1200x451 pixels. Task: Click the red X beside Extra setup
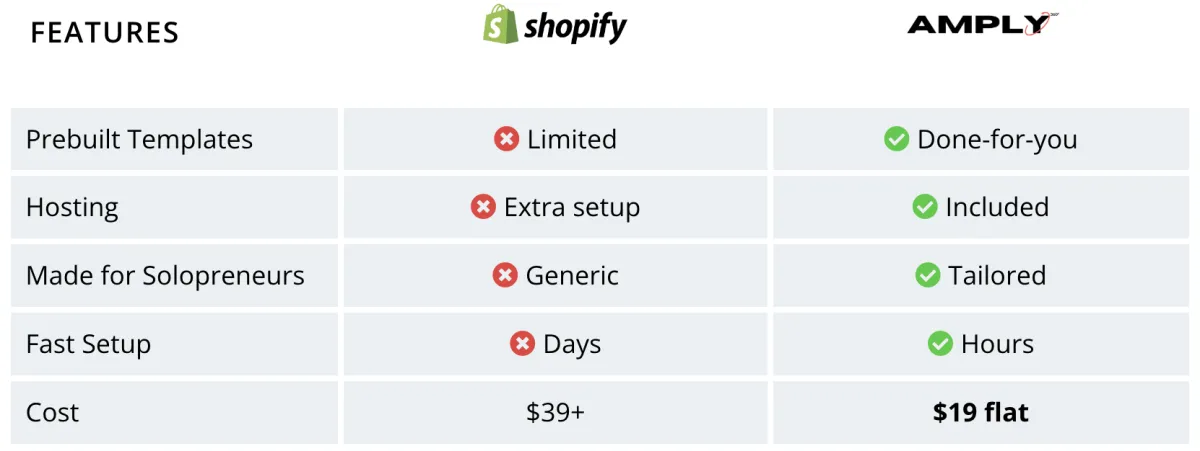click(x=483, y=207)
